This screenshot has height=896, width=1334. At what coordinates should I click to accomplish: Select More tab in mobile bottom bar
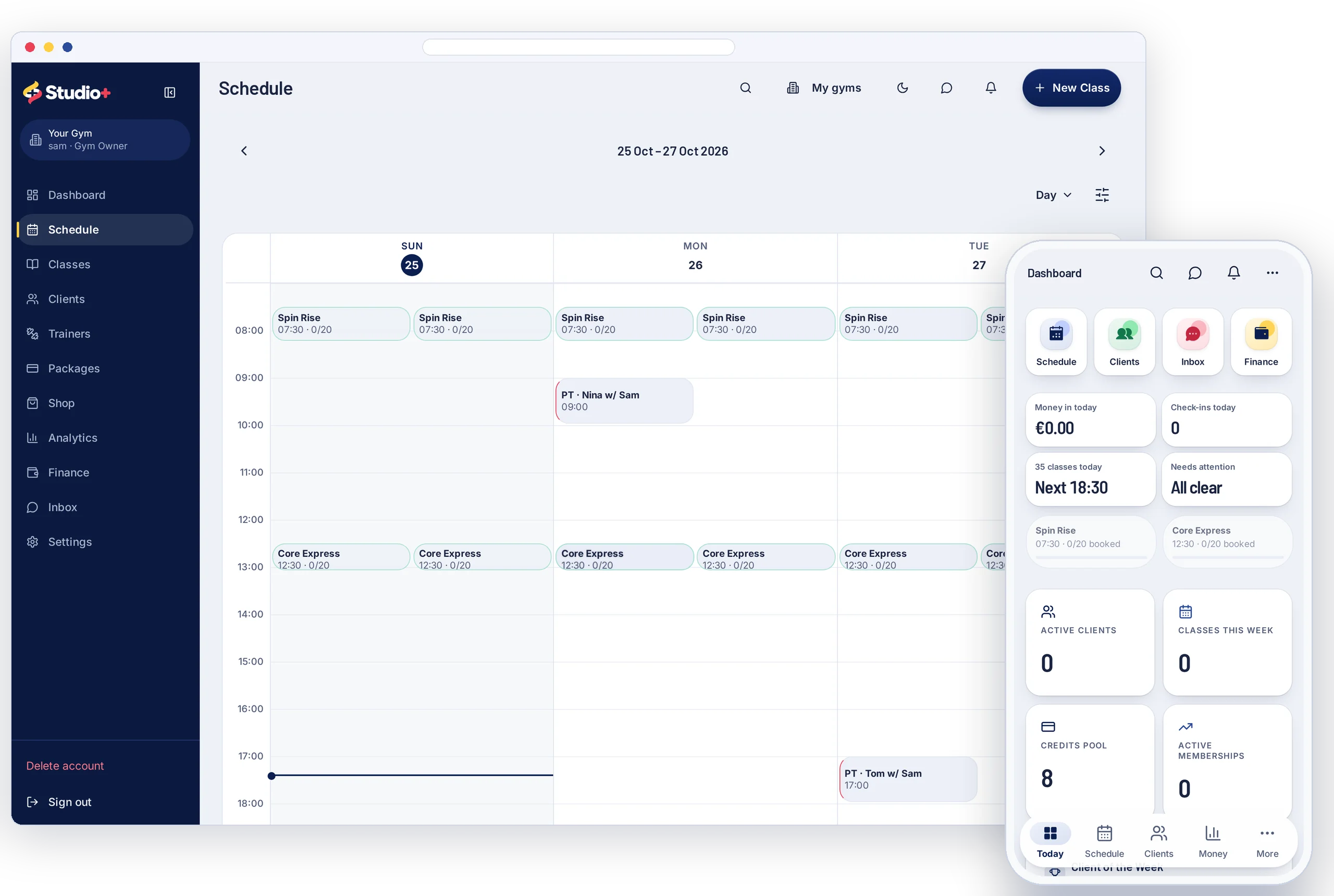click(x=1267, y=841)
